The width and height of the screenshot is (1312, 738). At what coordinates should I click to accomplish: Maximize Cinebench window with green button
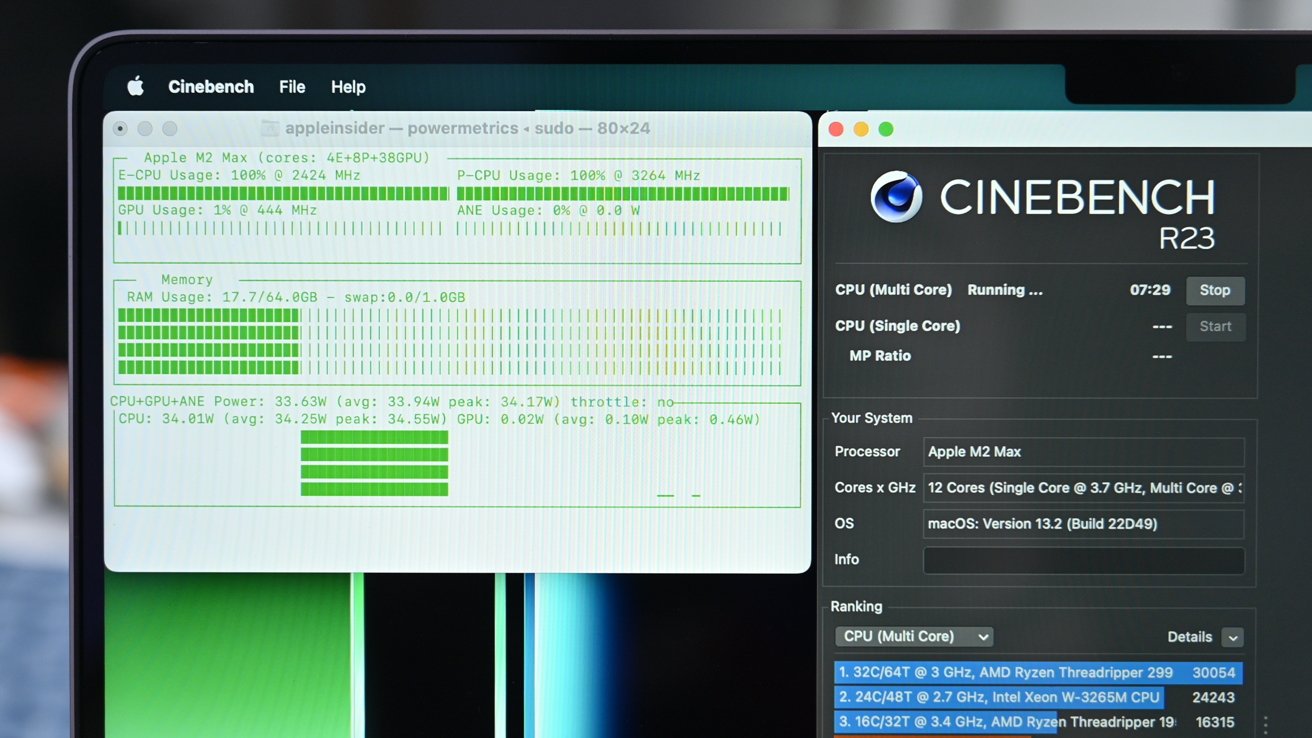pyautogui.click(x=886, y=129)
